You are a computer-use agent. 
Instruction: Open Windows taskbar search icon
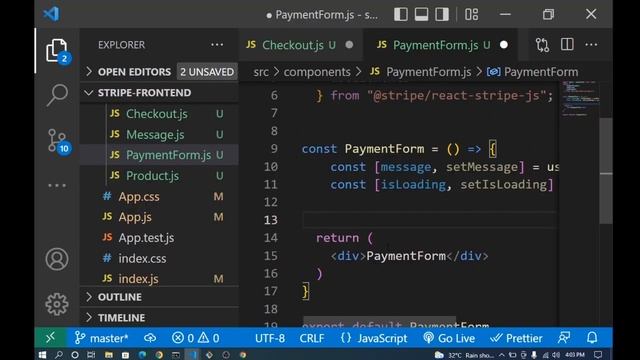pos(59,355)
